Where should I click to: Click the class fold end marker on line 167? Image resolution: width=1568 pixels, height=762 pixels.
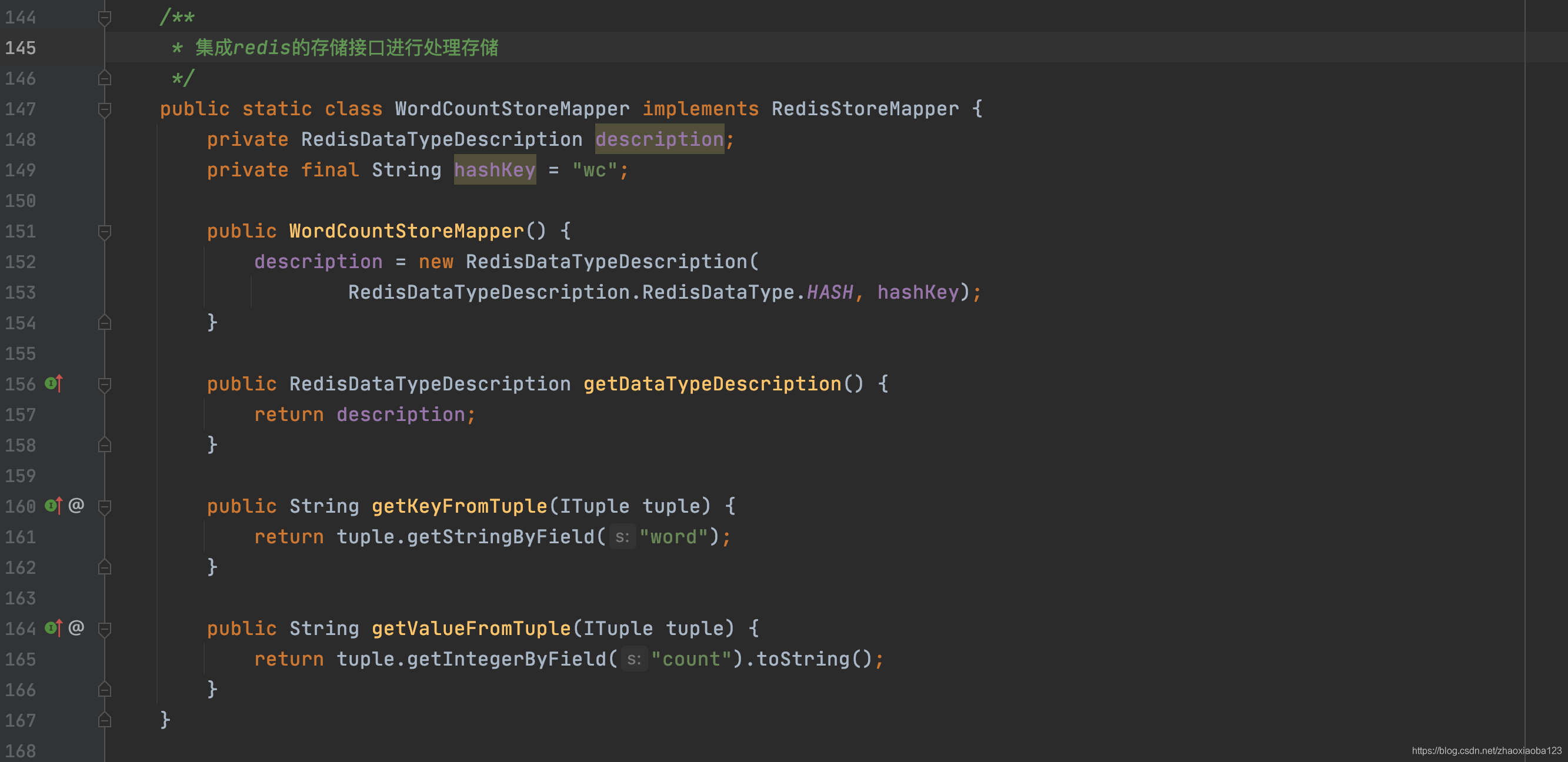105,721
